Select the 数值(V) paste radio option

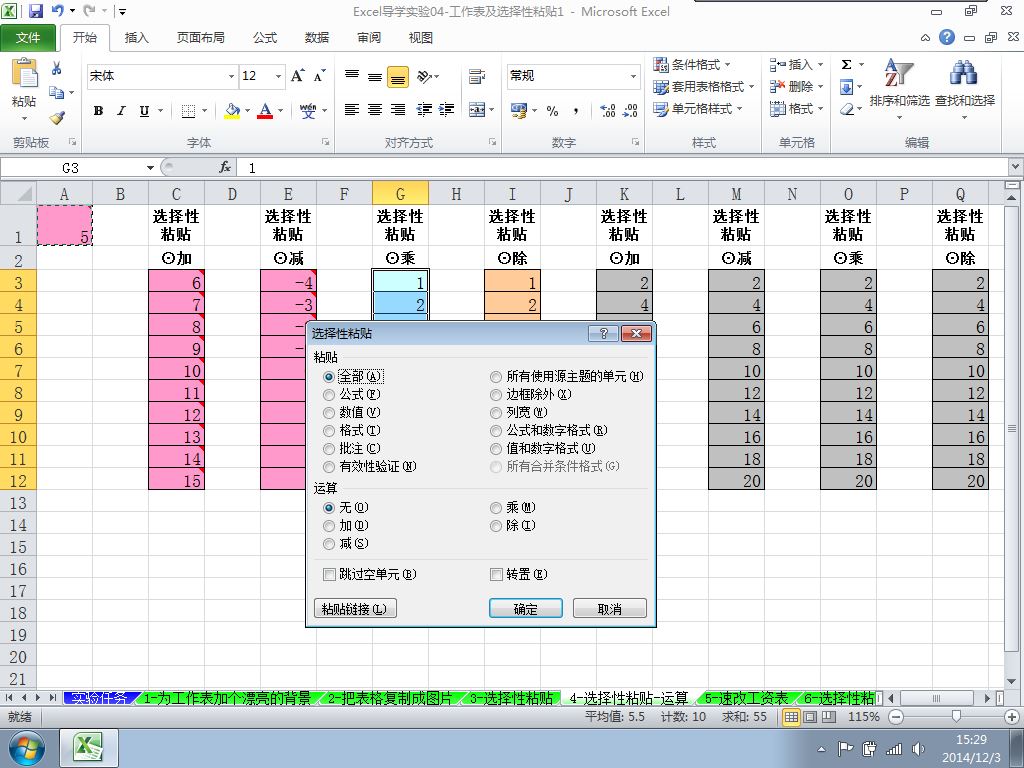329,413
